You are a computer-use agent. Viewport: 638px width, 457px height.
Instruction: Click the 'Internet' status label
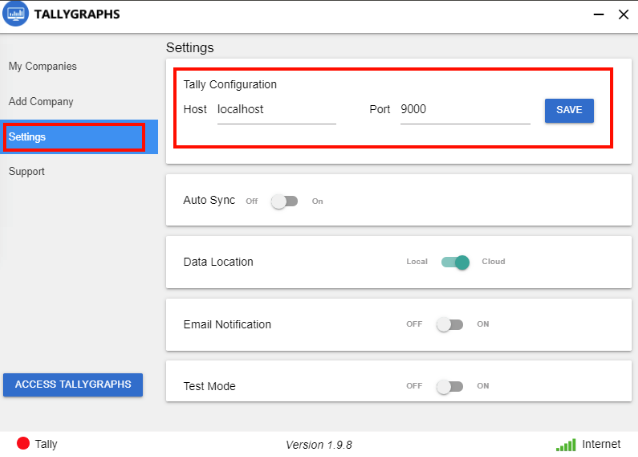(x=601, y=444)
